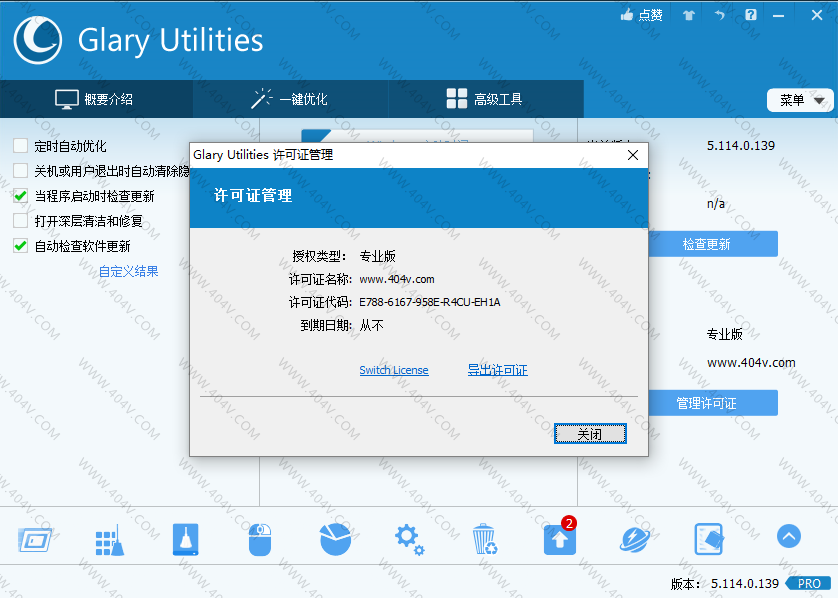The width and height of the screenshot is (838, 598).
Task: Open the 高级工具 tab
Action: pyautogui.click(x=484, y=99)
